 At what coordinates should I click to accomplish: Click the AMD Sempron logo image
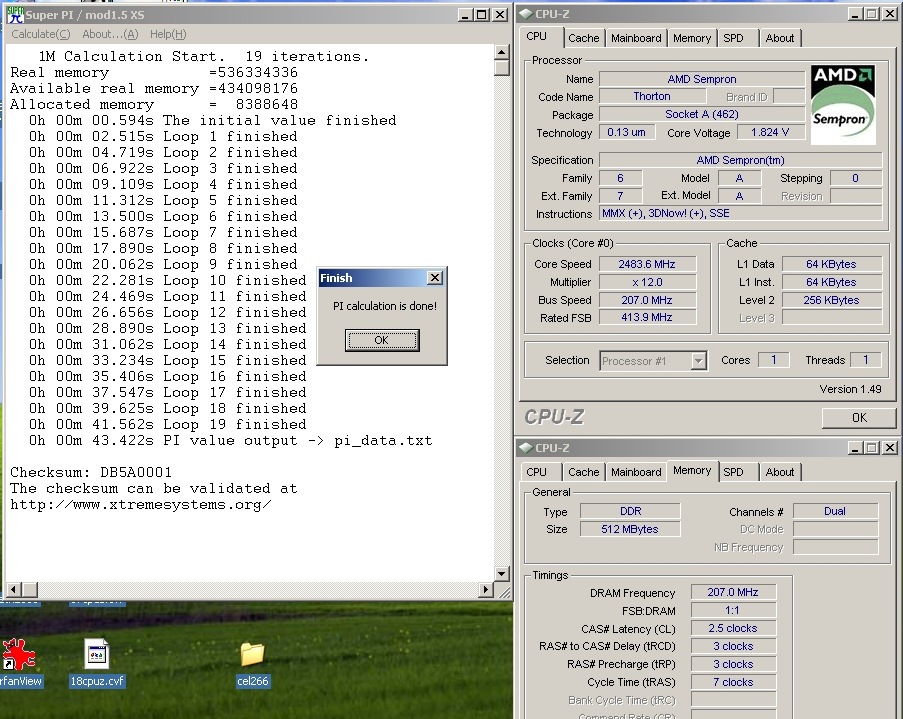pyautogui.click(x=843, y=104)
